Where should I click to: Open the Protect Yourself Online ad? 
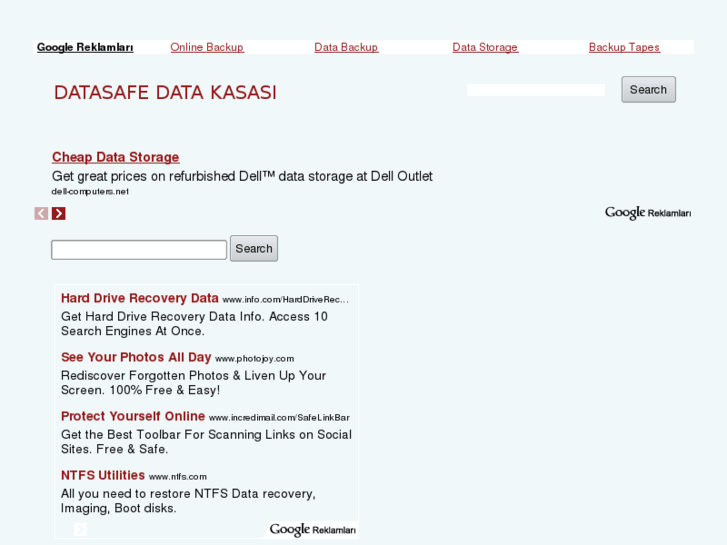[133, 416]
